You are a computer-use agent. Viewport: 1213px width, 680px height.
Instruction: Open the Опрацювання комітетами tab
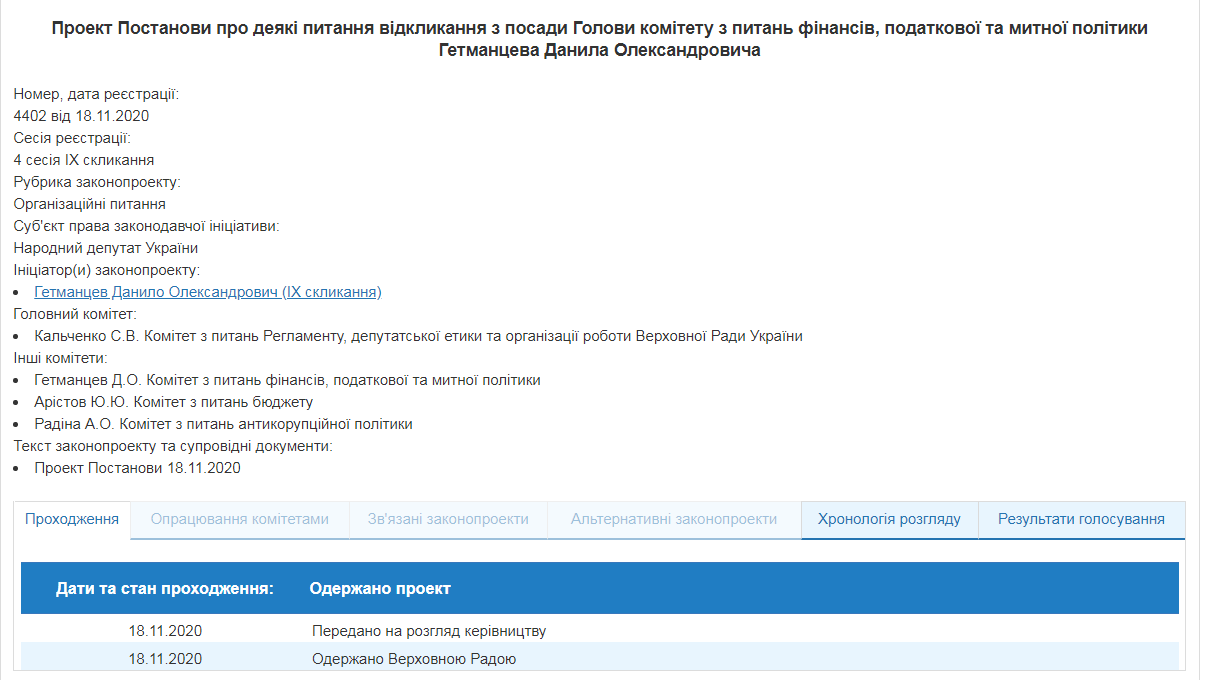click(x=239, y=519)
